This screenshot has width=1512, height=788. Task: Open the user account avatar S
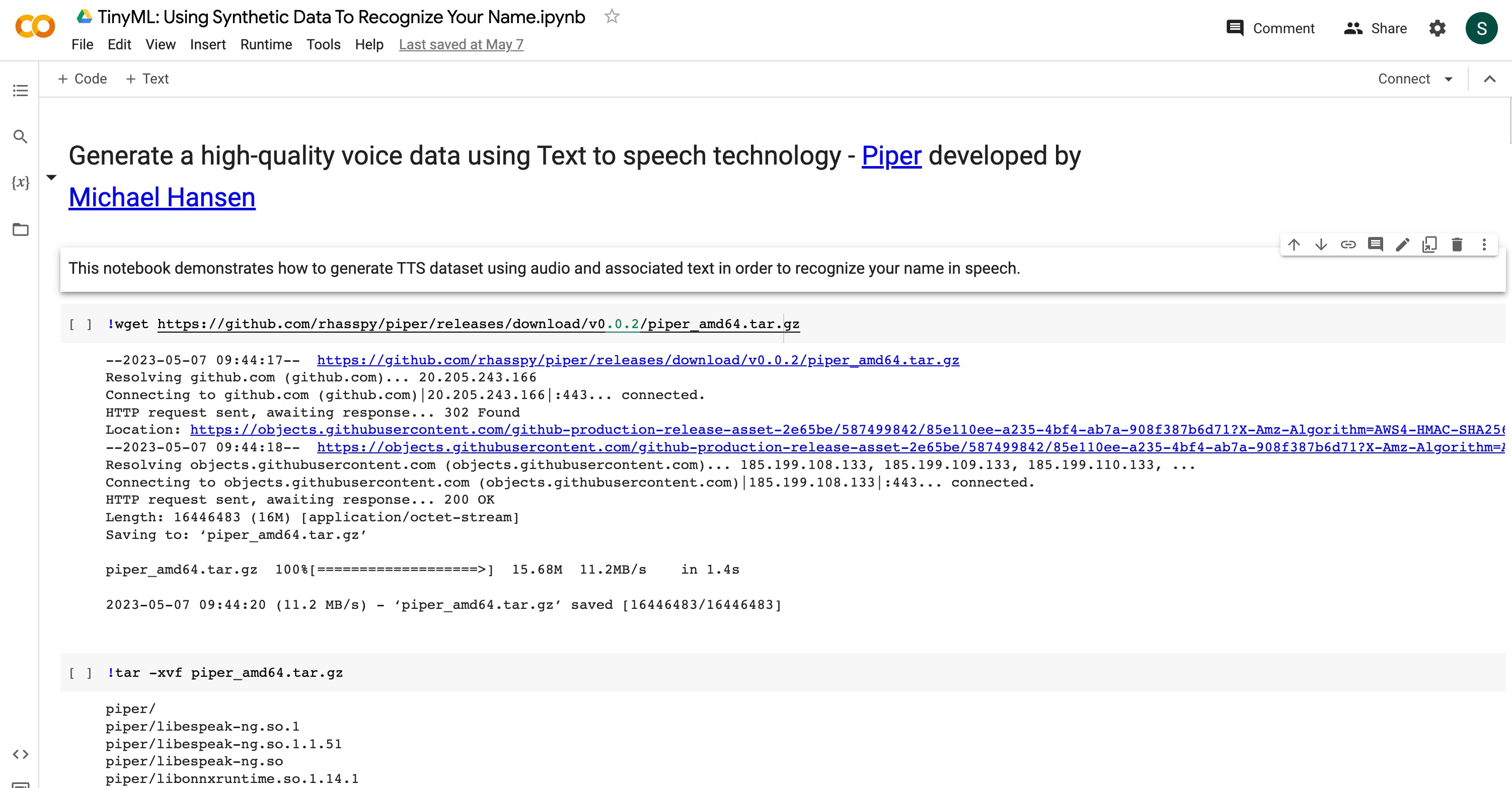(1481, 28)
